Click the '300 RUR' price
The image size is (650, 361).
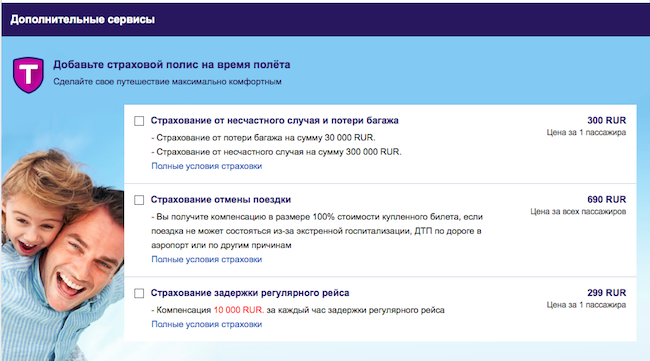tap(606, 121)
